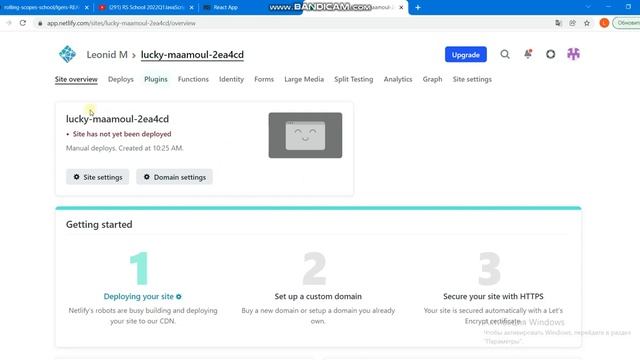Click the browser address bar URL
The width and height of the screenshot is (640, 360).
pyautogui.click(x=121, y=23)
